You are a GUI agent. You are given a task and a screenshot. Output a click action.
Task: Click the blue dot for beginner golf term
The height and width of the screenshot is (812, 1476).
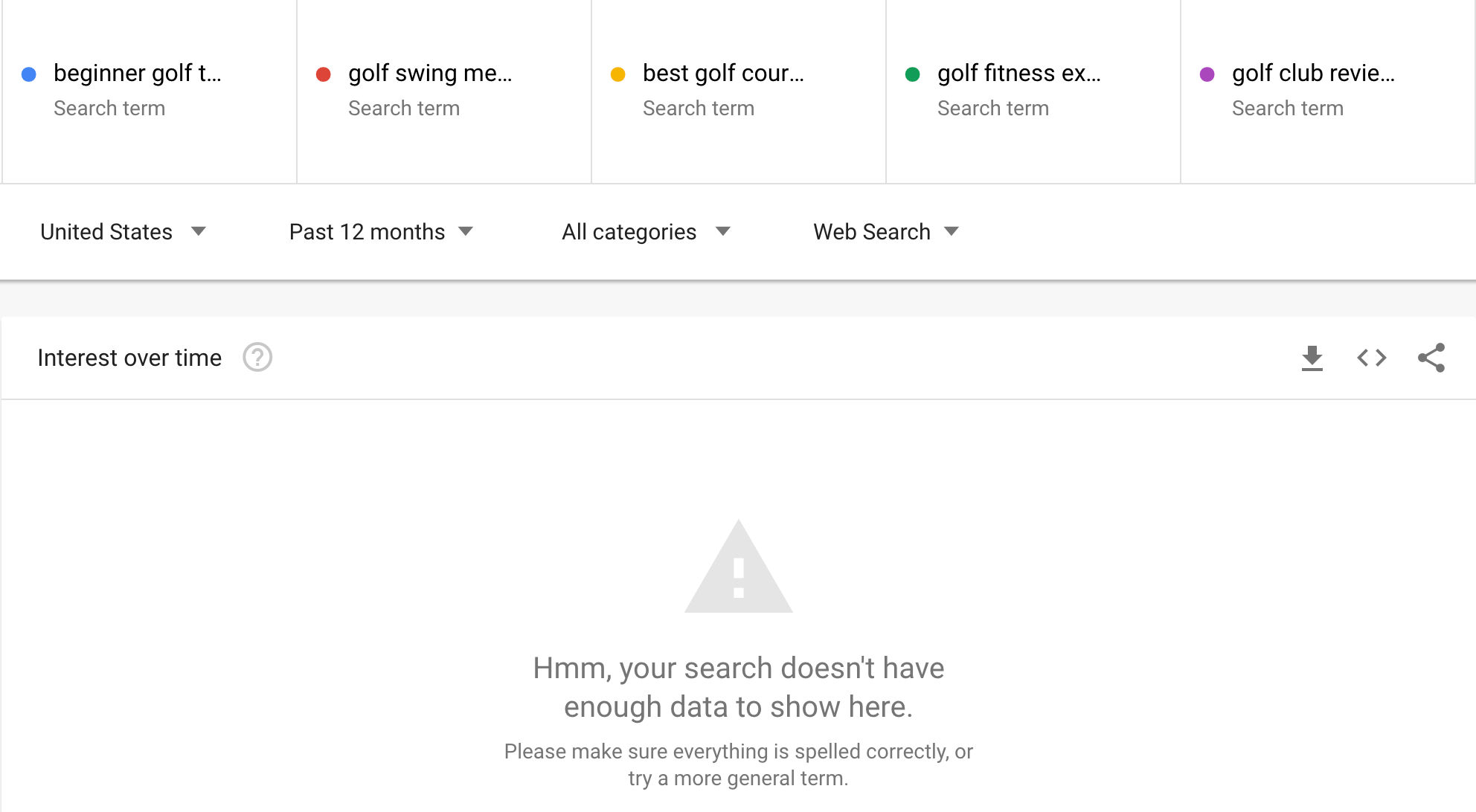pos(34,73)
